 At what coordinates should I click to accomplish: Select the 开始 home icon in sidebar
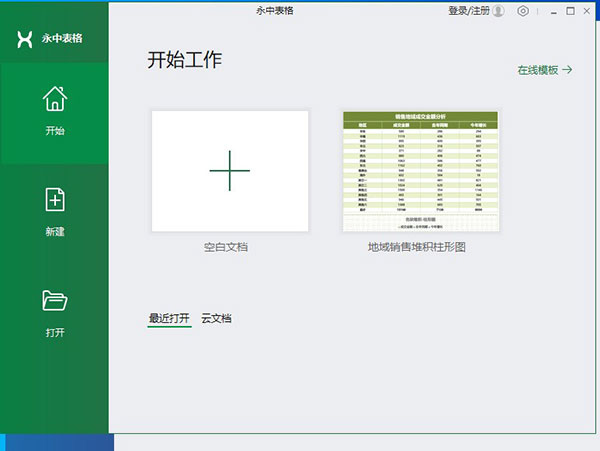click(54, 99)
